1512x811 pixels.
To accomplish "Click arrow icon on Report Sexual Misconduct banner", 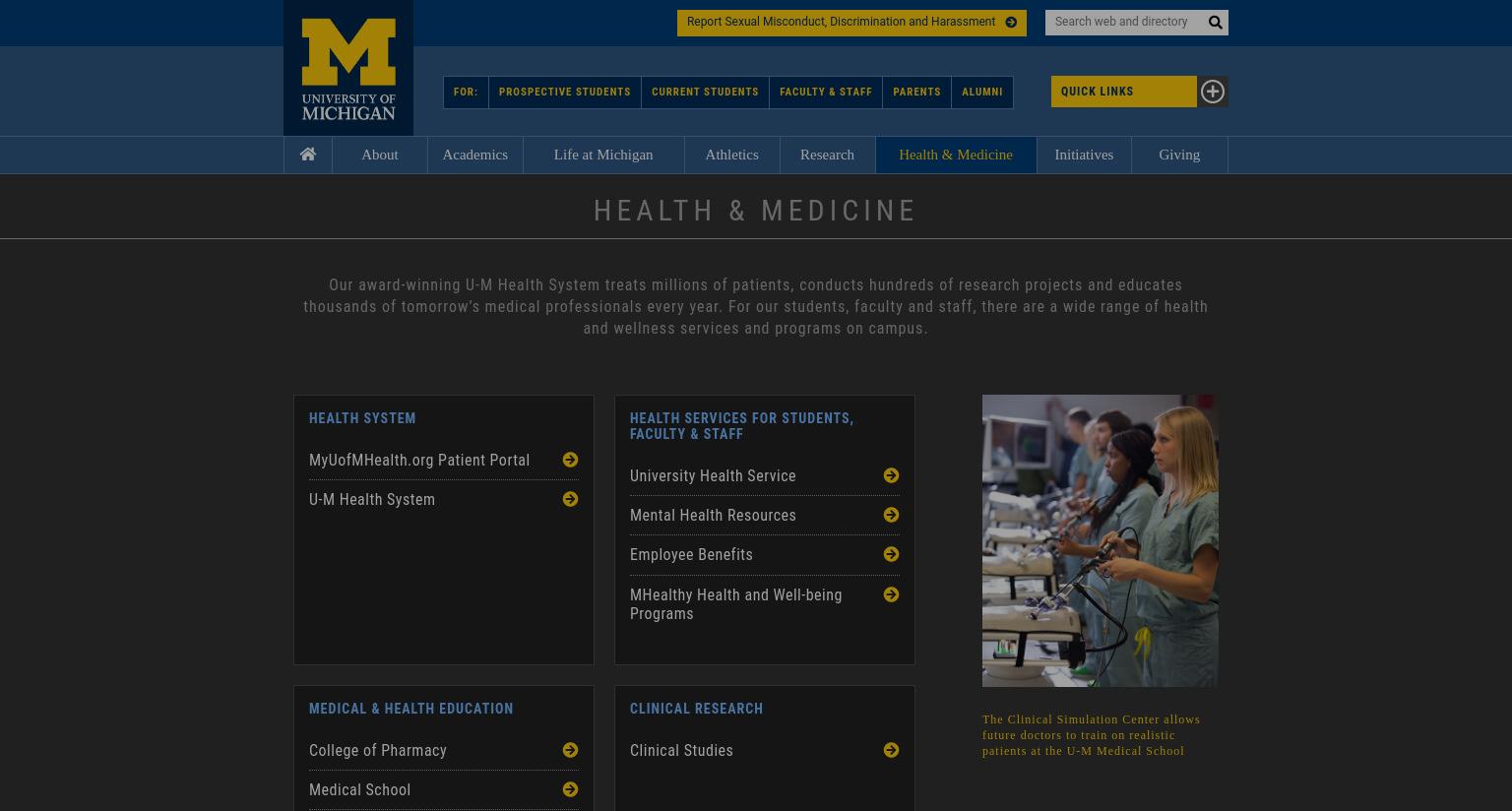I will pyautogui.click(x=1011, y=23).
